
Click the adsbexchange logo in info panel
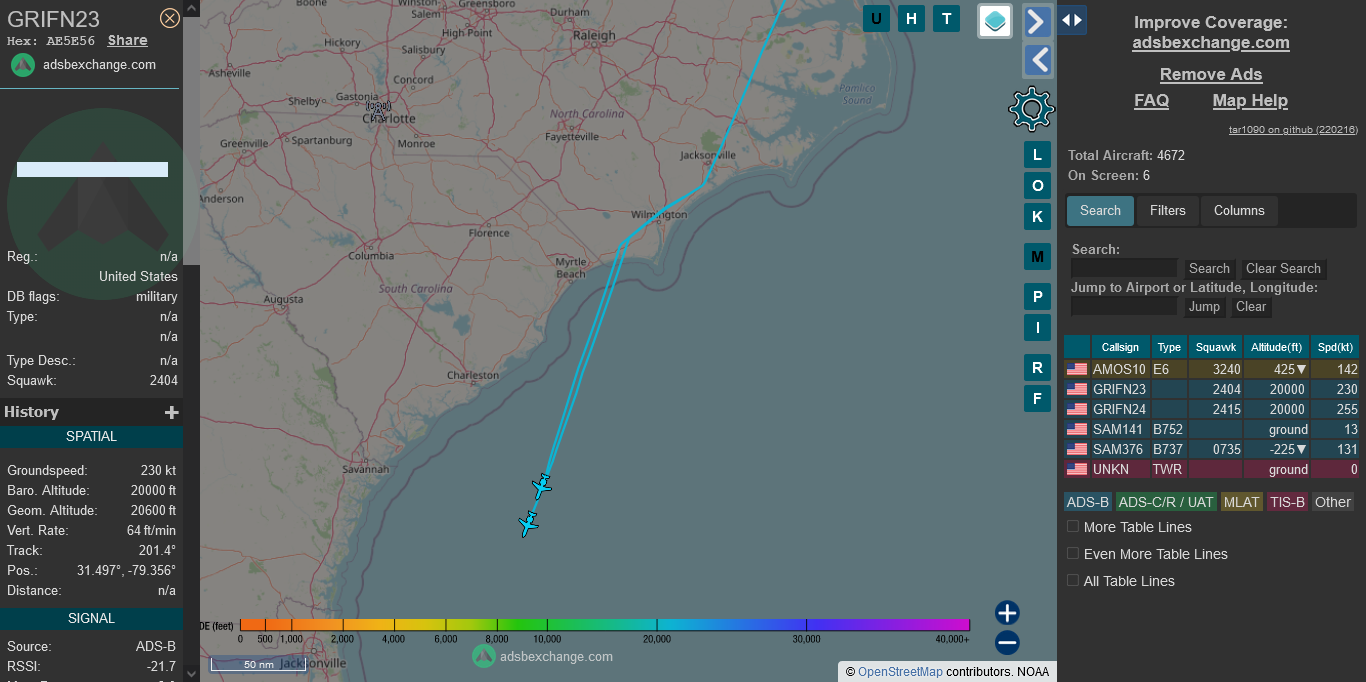point(23,64)
